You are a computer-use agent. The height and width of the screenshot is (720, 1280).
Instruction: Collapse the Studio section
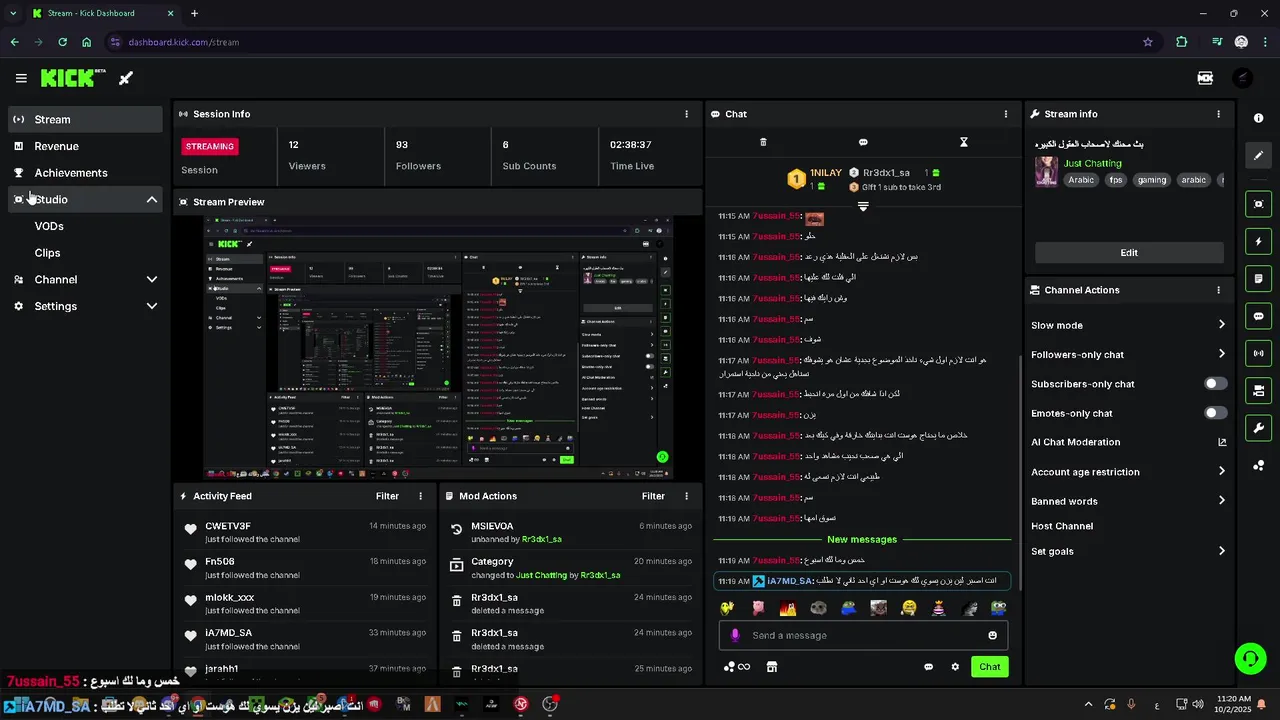(x=152, y=200)
